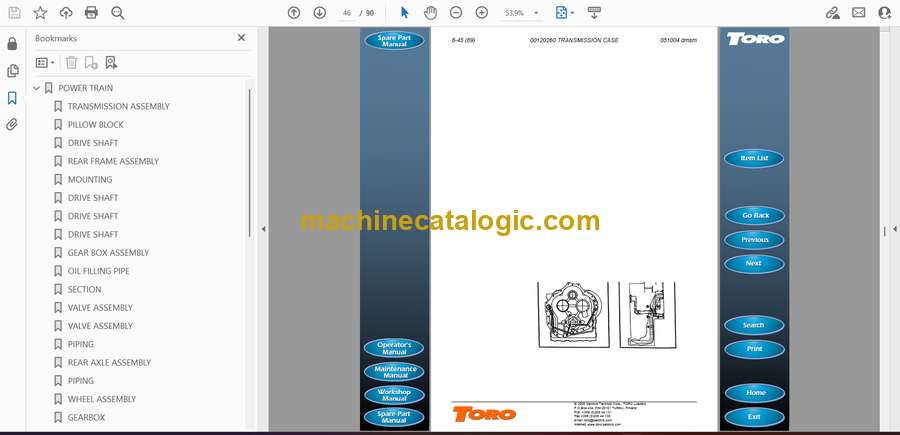The image size is (900, 435).
Task: Open REAR AXLE ASSEMBLY bookmark
Action: click(x=109, y=363)
